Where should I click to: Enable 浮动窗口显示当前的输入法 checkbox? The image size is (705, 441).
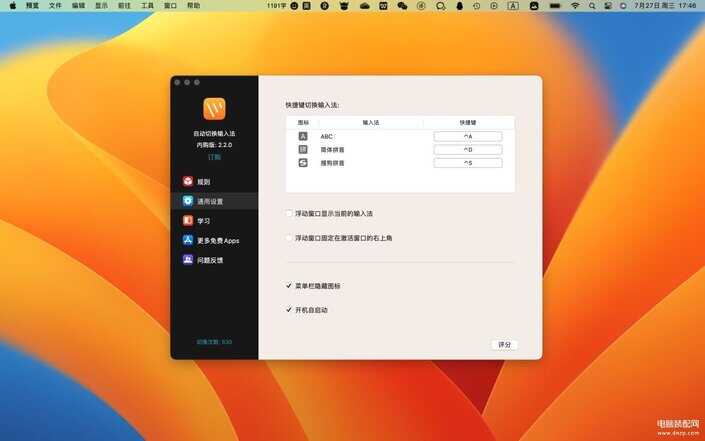289,214
